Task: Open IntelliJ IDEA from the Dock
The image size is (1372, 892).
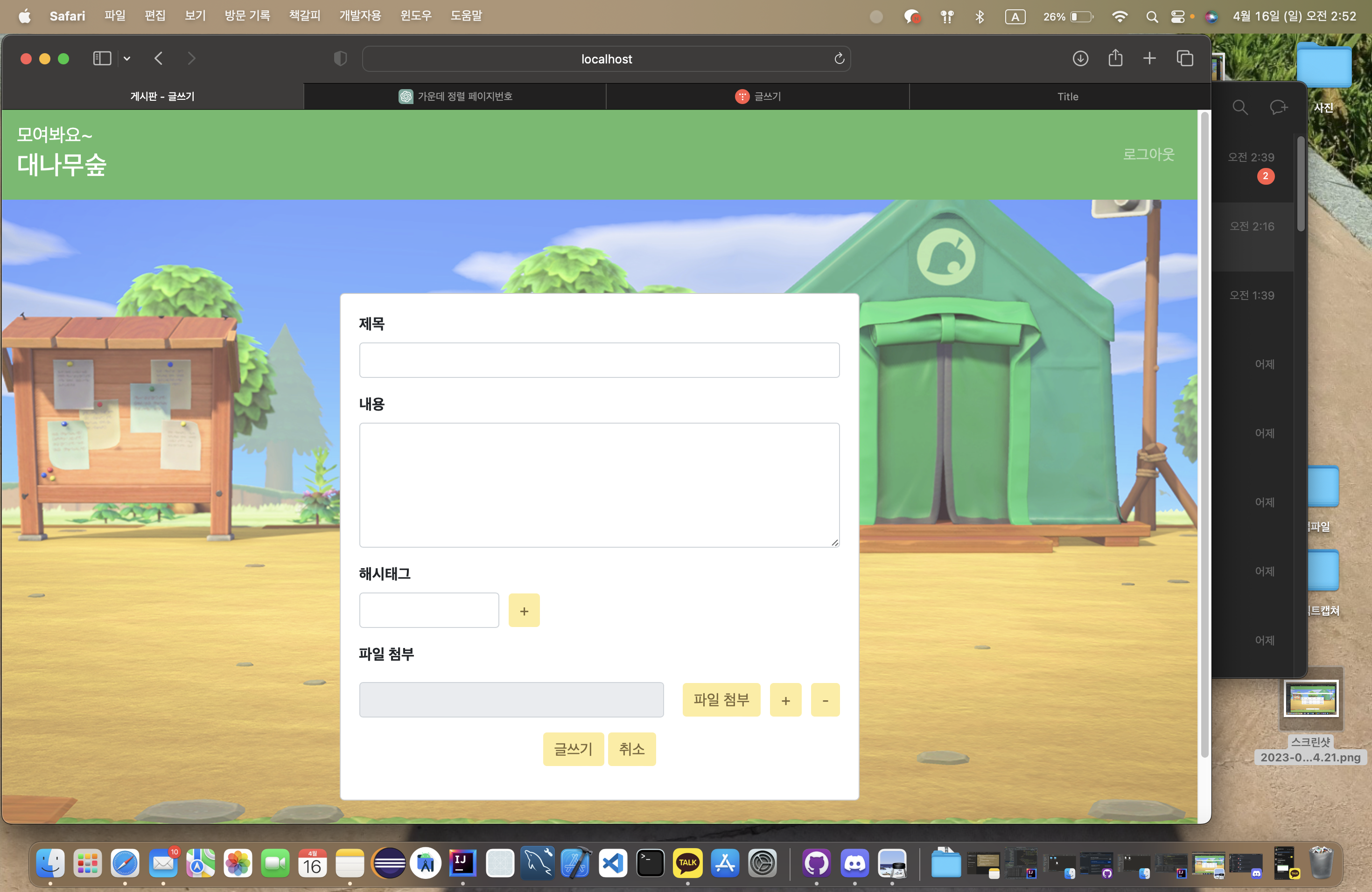Action: (462, 863)
